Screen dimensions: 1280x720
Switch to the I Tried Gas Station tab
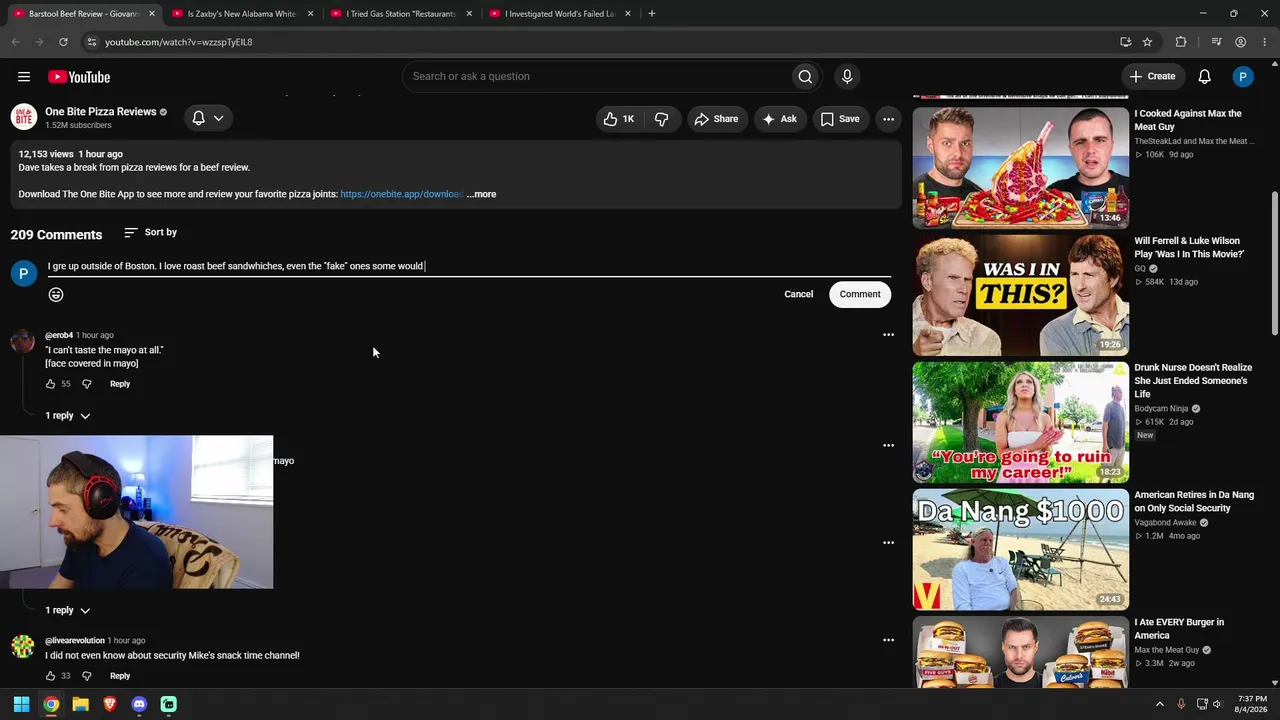point(401,14)
